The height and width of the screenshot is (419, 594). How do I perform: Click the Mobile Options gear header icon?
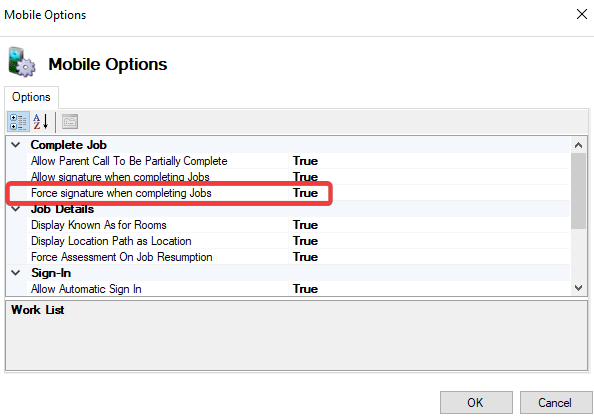pyautogui.click(x=22, y=63)
